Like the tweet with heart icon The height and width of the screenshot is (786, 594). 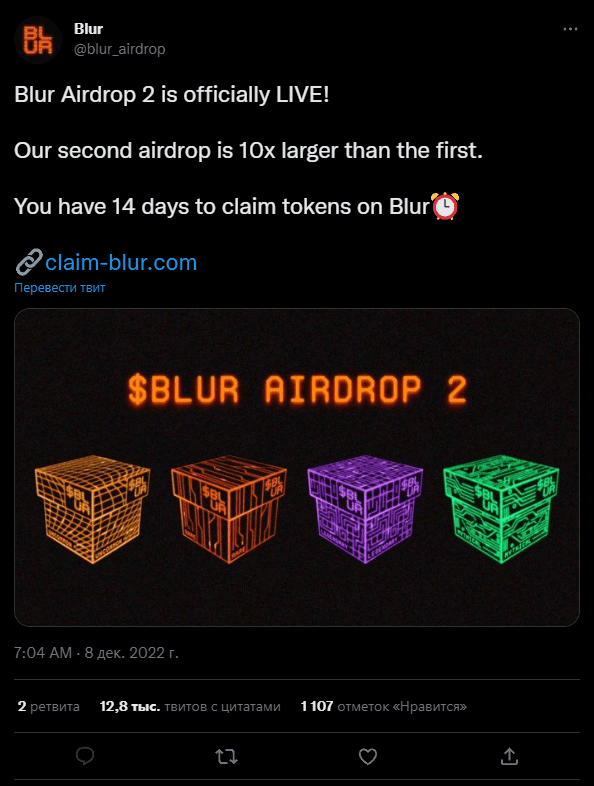(x=368, y=756)
